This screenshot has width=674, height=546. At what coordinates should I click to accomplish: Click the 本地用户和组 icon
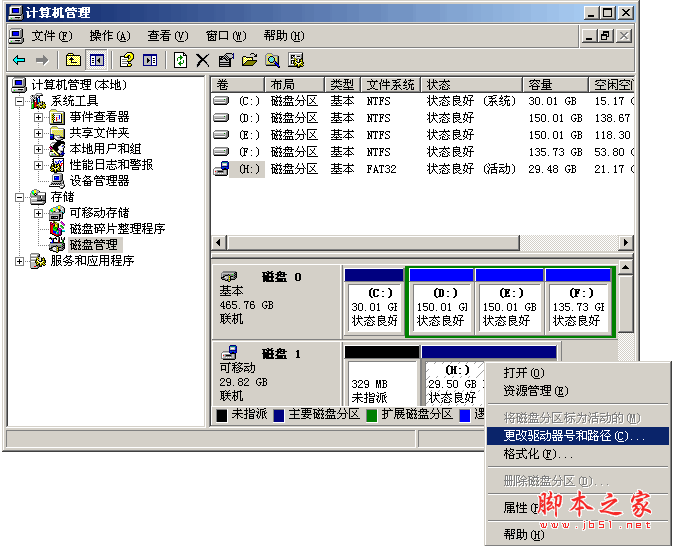(57, 149)
